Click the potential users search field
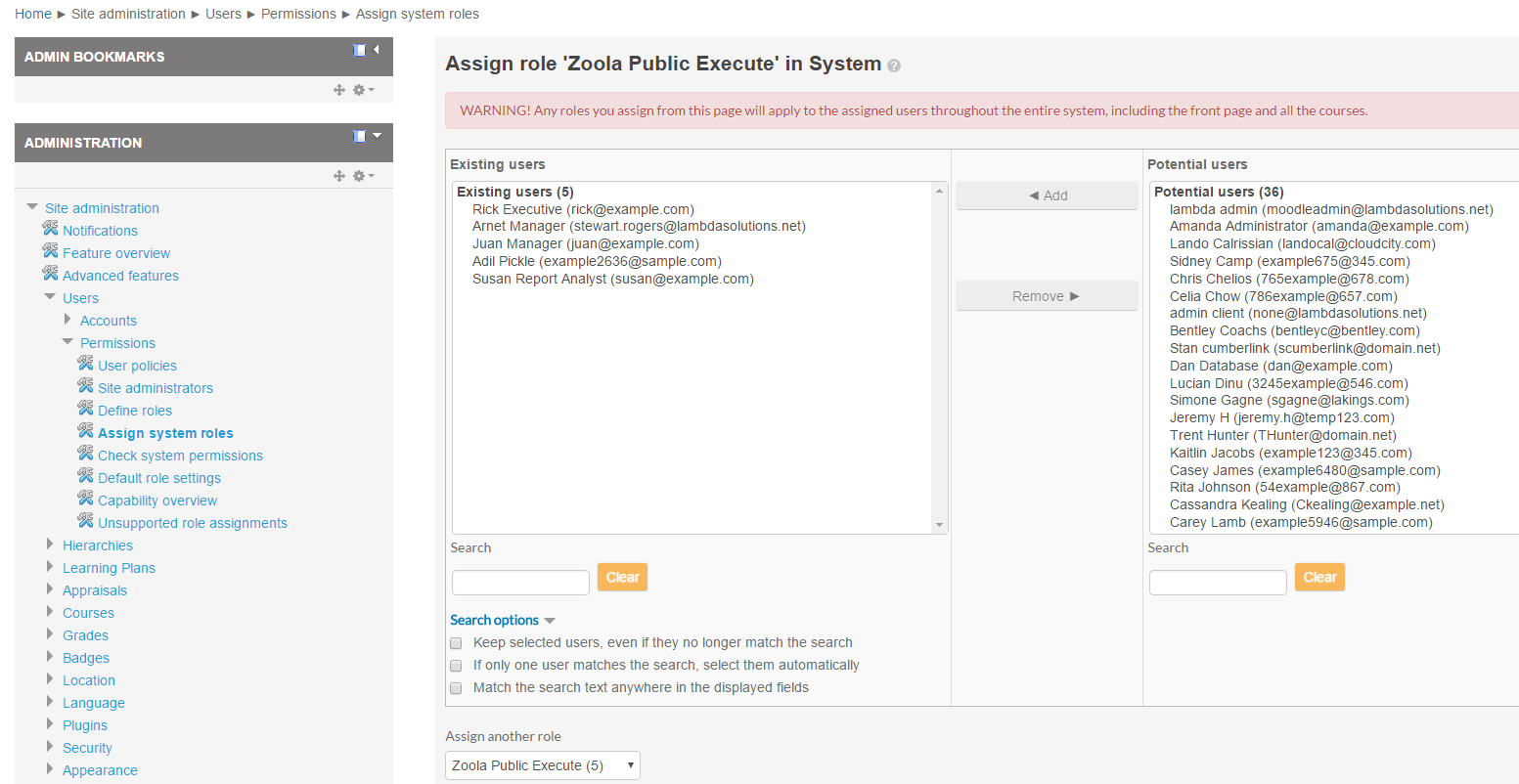1519x784 pixels. [1217, 583]
